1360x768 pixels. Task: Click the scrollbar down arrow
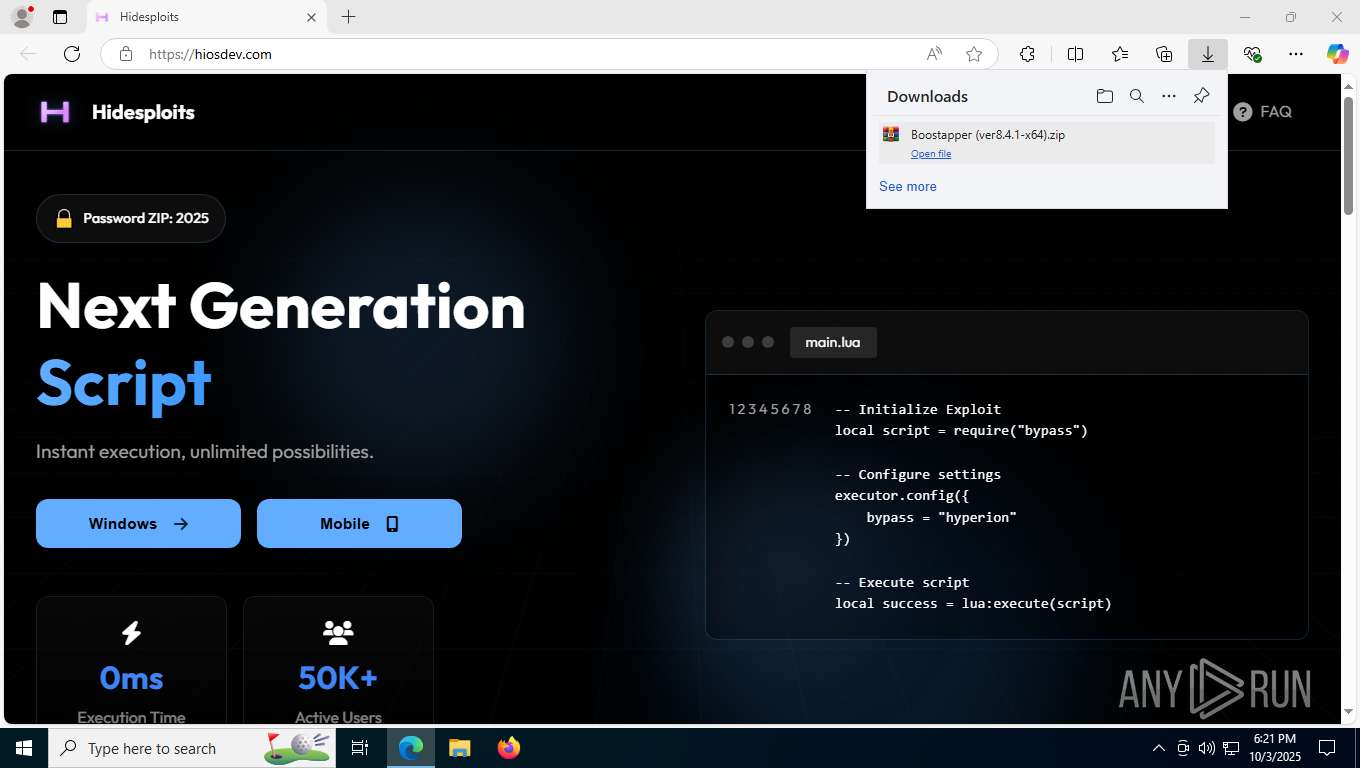(1348, 711)
